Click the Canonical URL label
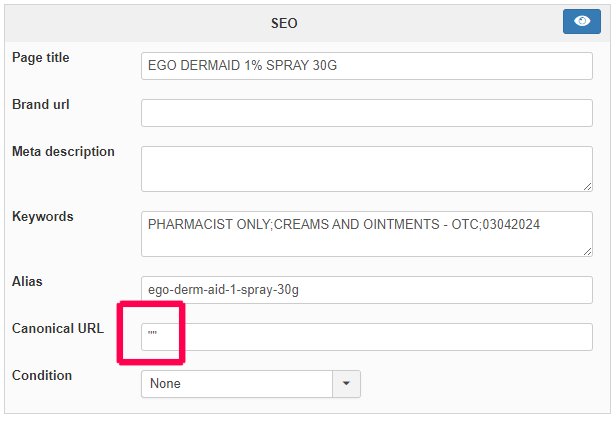The image size is (616, 427). 58,328
